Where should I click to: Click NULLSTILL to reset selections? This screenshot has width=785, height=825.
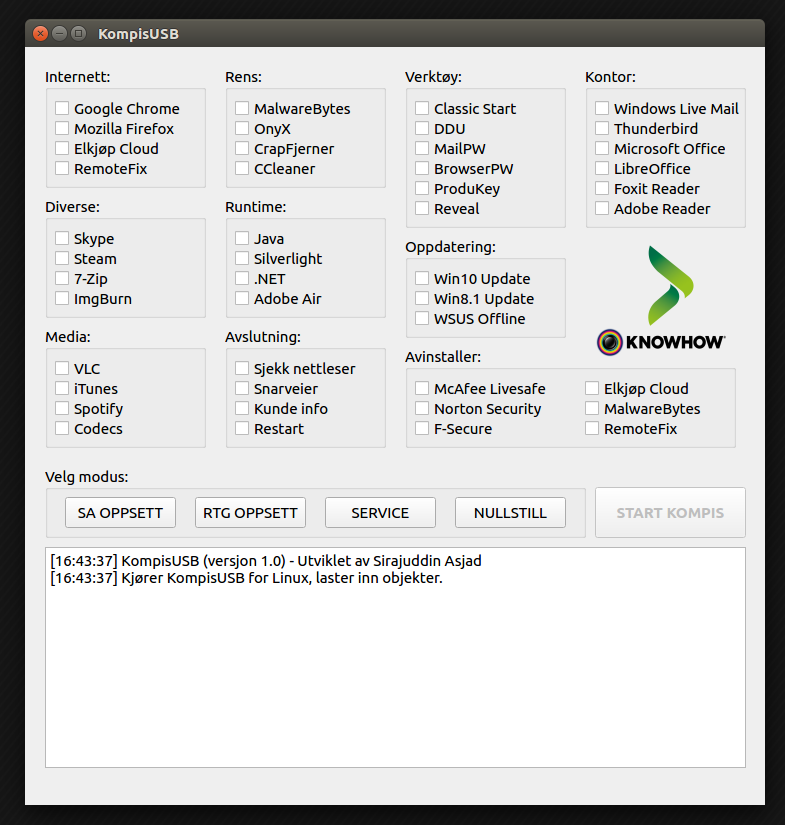[x=510, y=512]
